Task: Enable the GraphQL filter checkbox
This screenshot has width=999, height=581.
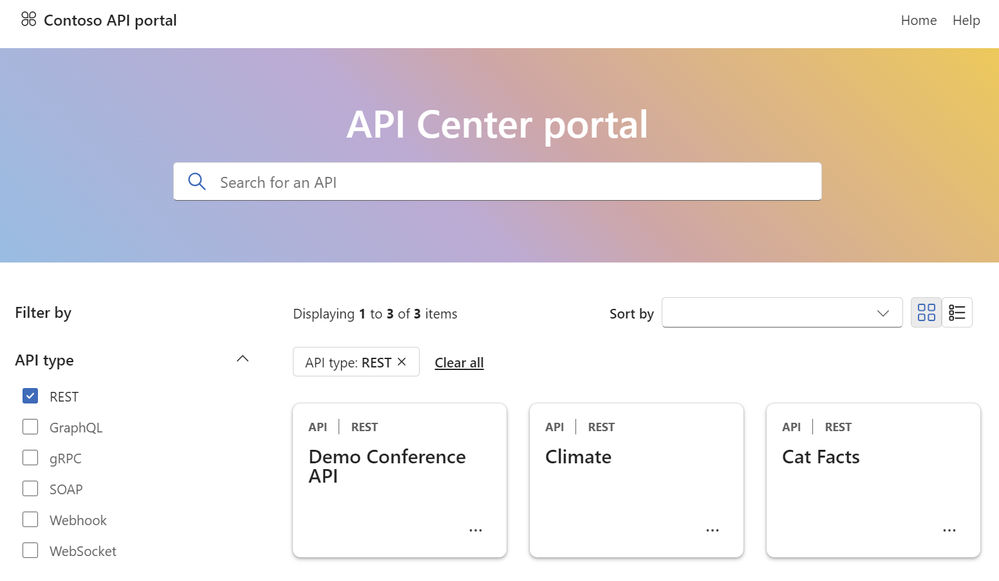Action: 30,427
